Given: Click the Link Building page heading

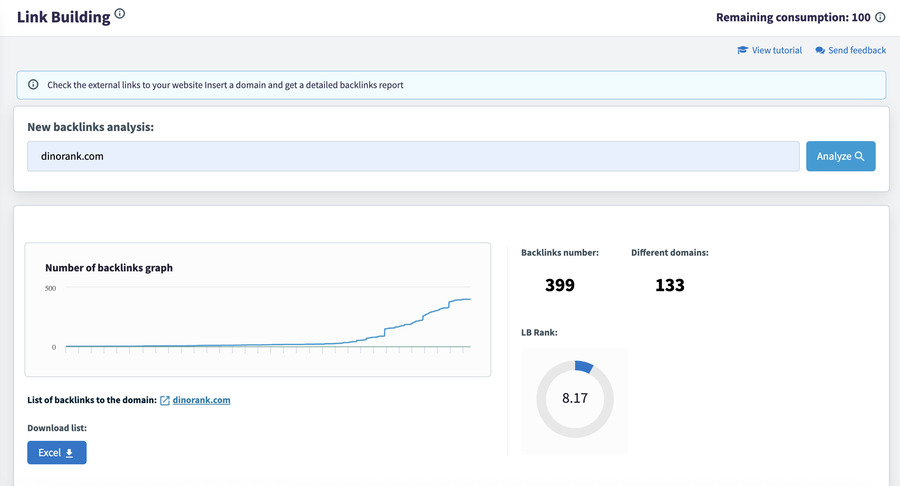Looking at the screenshot, I should (x=64, y=17).
